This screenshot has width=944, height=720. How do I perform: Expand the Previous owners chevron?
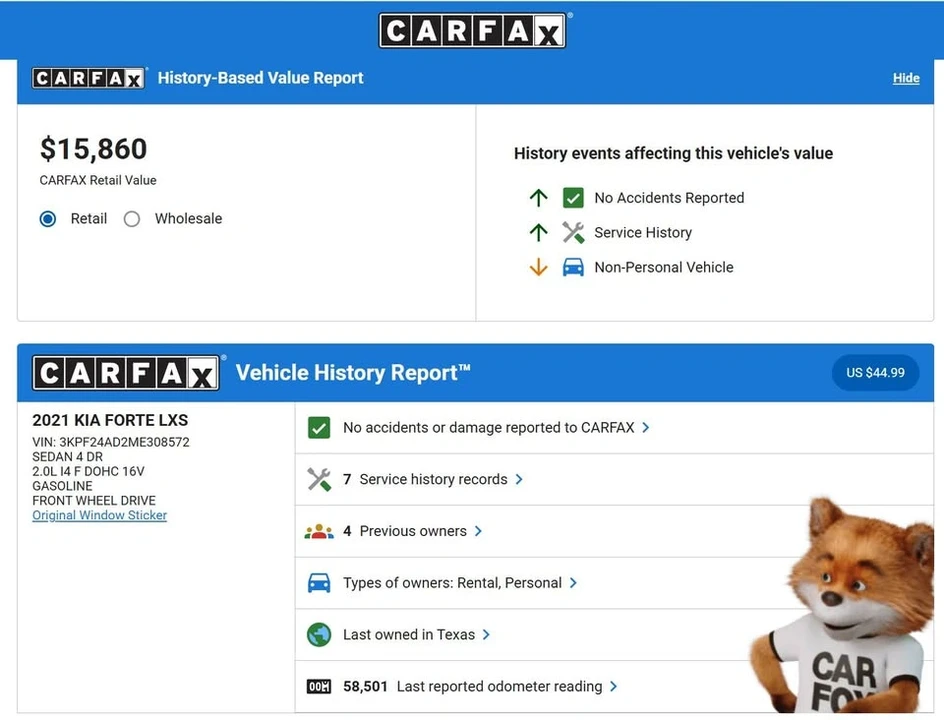click(x=478, y=531)
